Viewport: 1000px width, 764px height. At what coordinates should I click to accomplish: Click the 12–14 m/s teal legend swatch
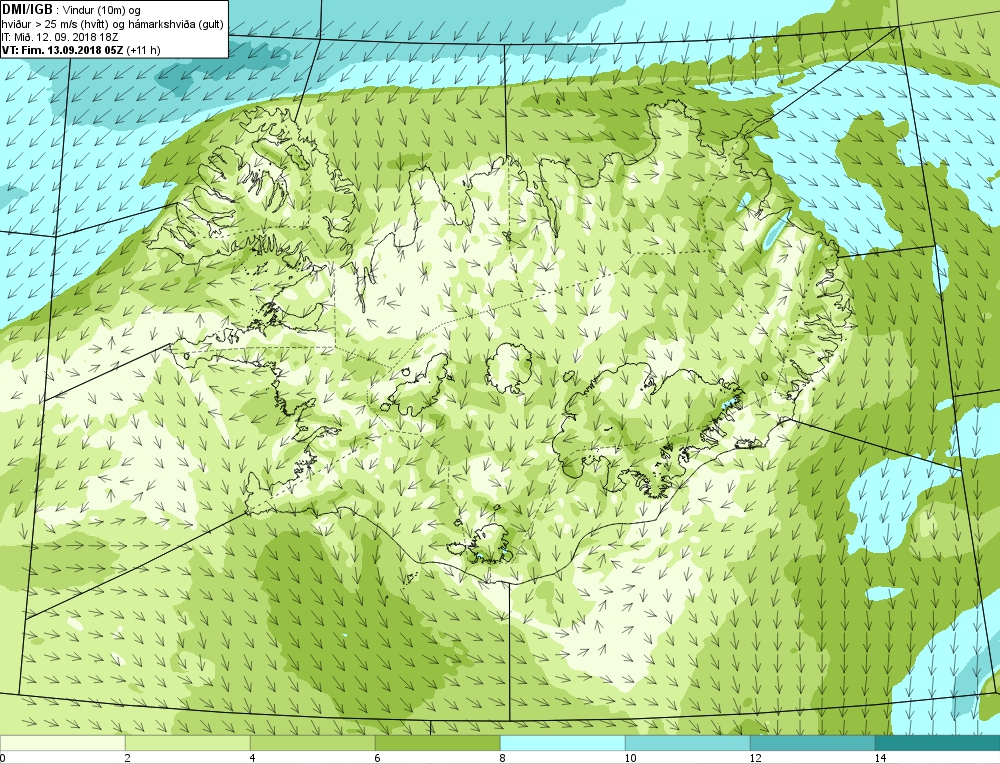pyautogui.click(x=812, y=743)
